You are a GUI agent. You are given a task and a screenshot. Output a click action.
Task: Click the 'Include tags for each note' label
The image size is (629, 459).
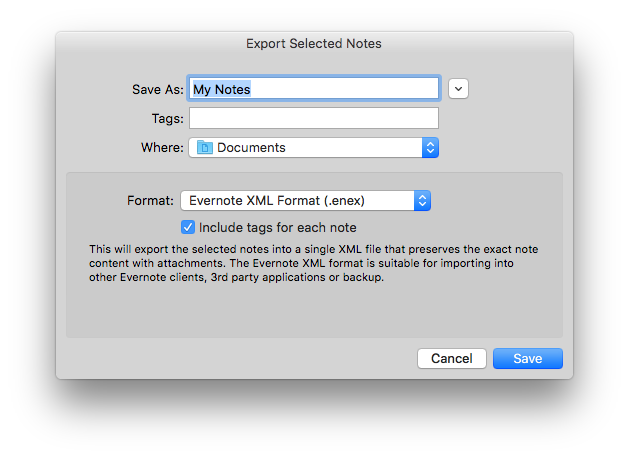point(278,227)
